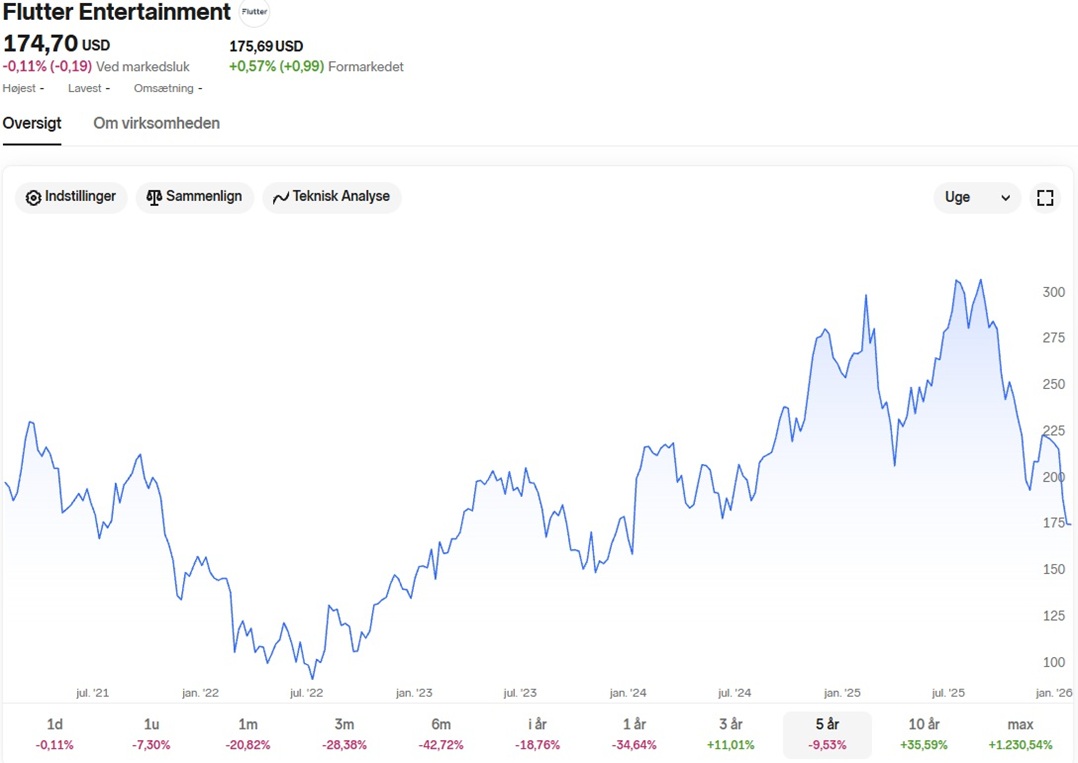Show the 10 år price history
The image size is (1078, 763).
(924, 734)
